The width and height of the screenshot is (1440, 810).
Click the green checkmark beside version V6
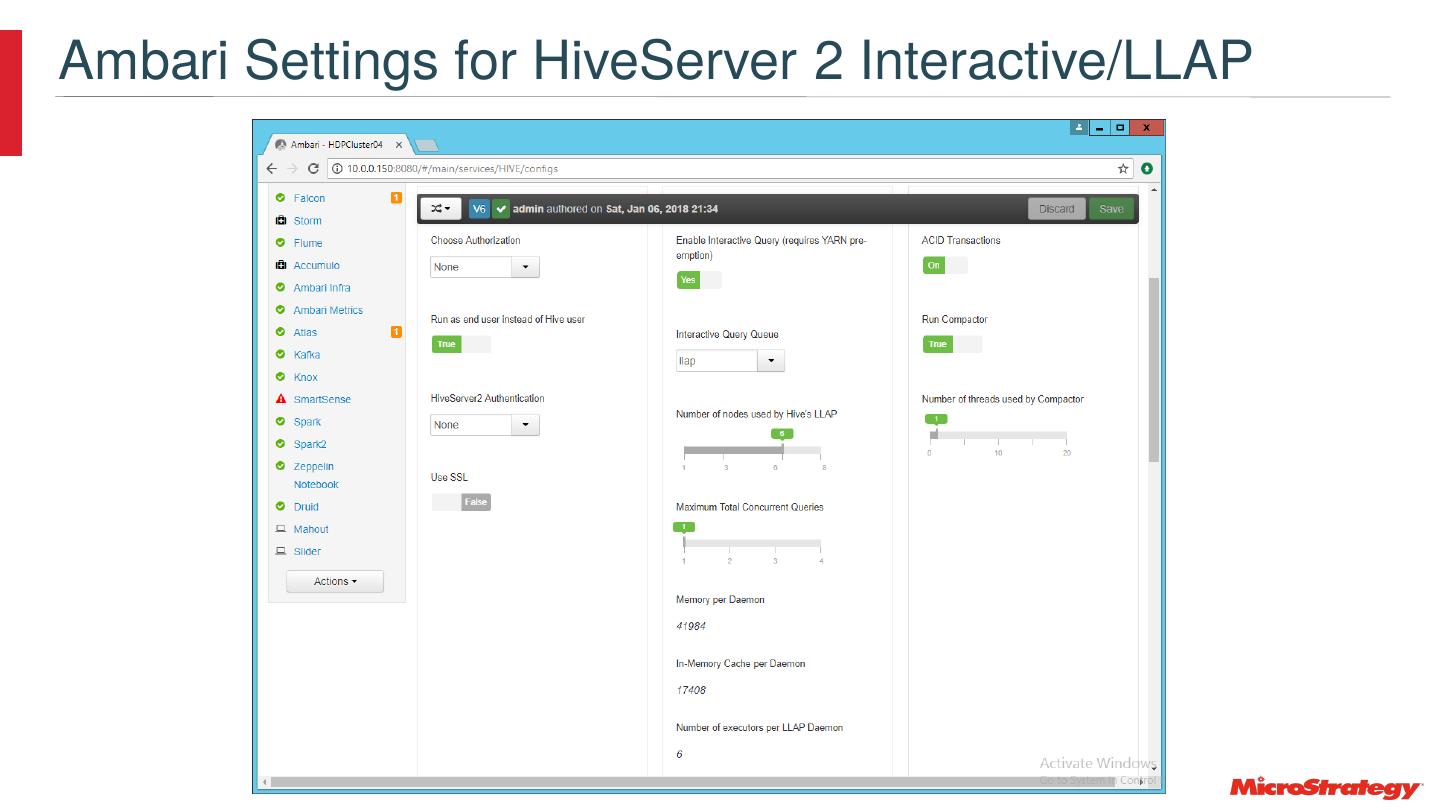(x=501, y=209)
